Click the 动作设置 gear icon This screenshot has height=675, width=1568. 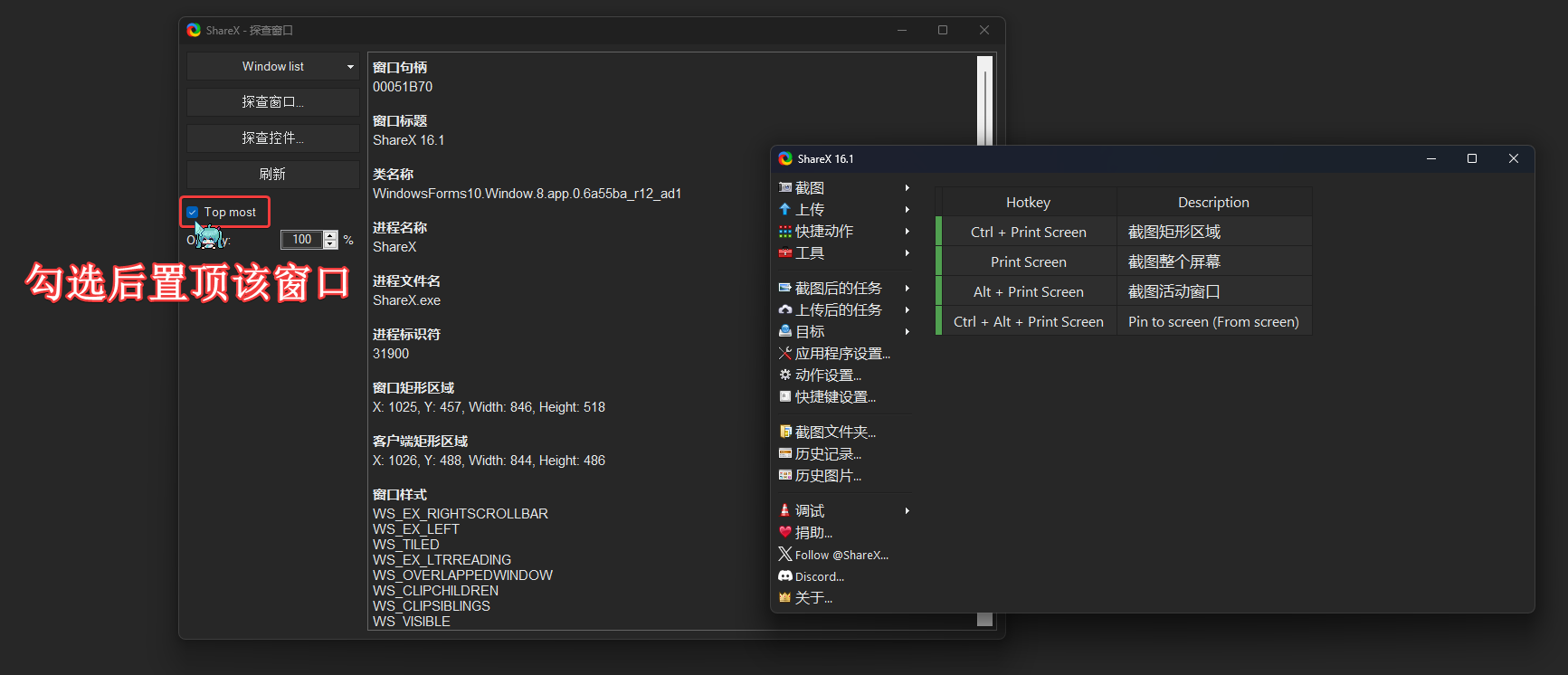(785, 375)
